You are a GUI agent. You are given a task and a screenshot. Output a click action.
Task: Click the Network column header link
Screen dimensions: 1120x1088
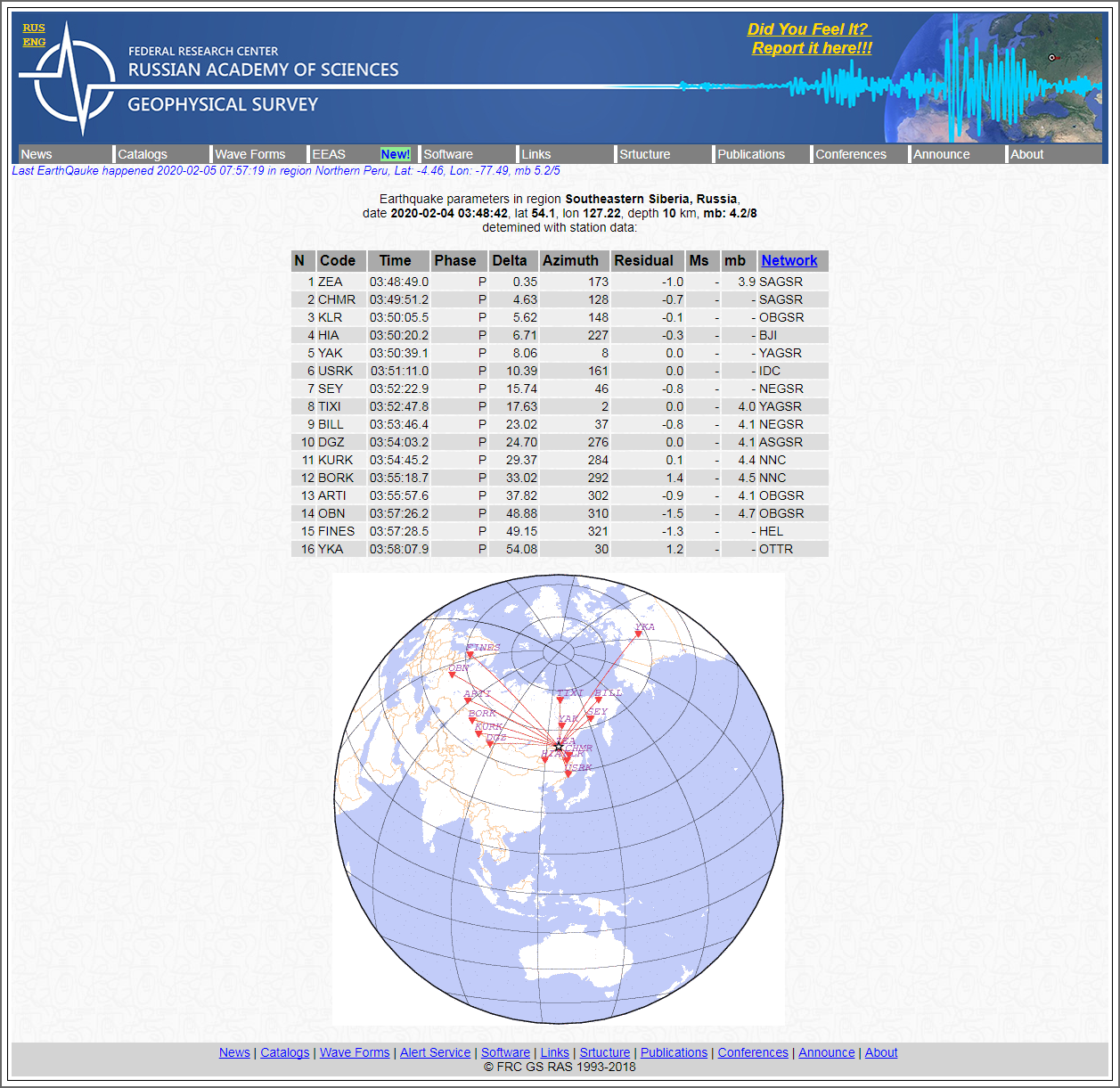pyautogui.click(x=789, y=260)
